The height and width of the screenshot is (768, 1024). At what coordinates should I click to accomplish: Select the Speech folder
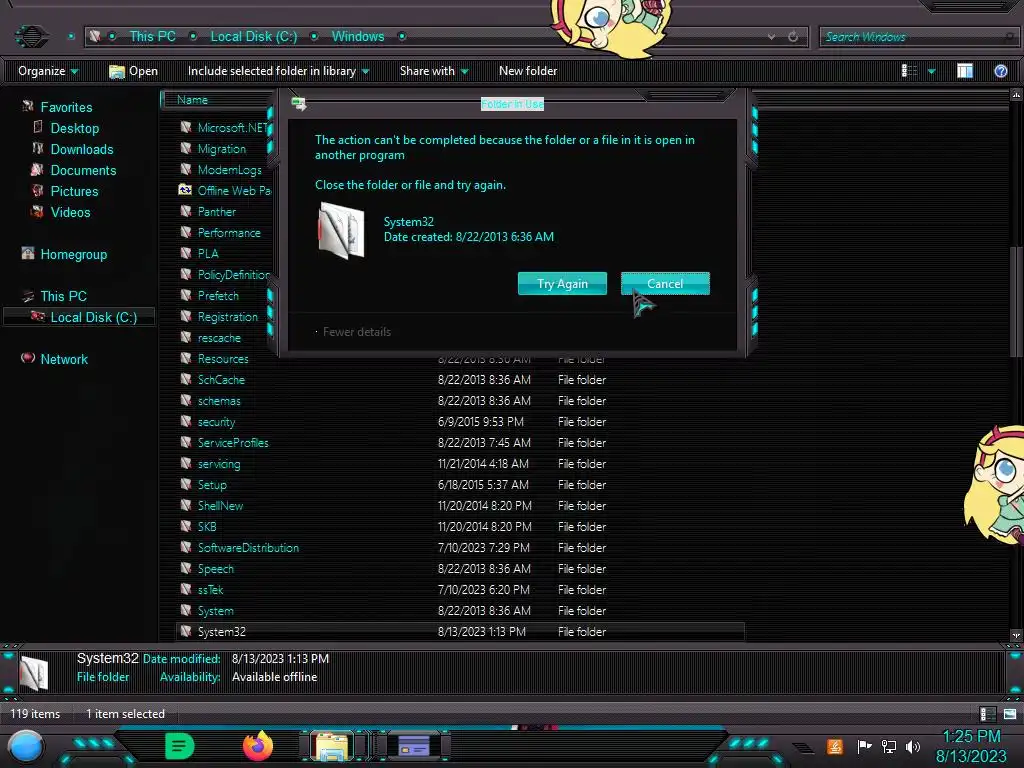click(x=216, y=568)
